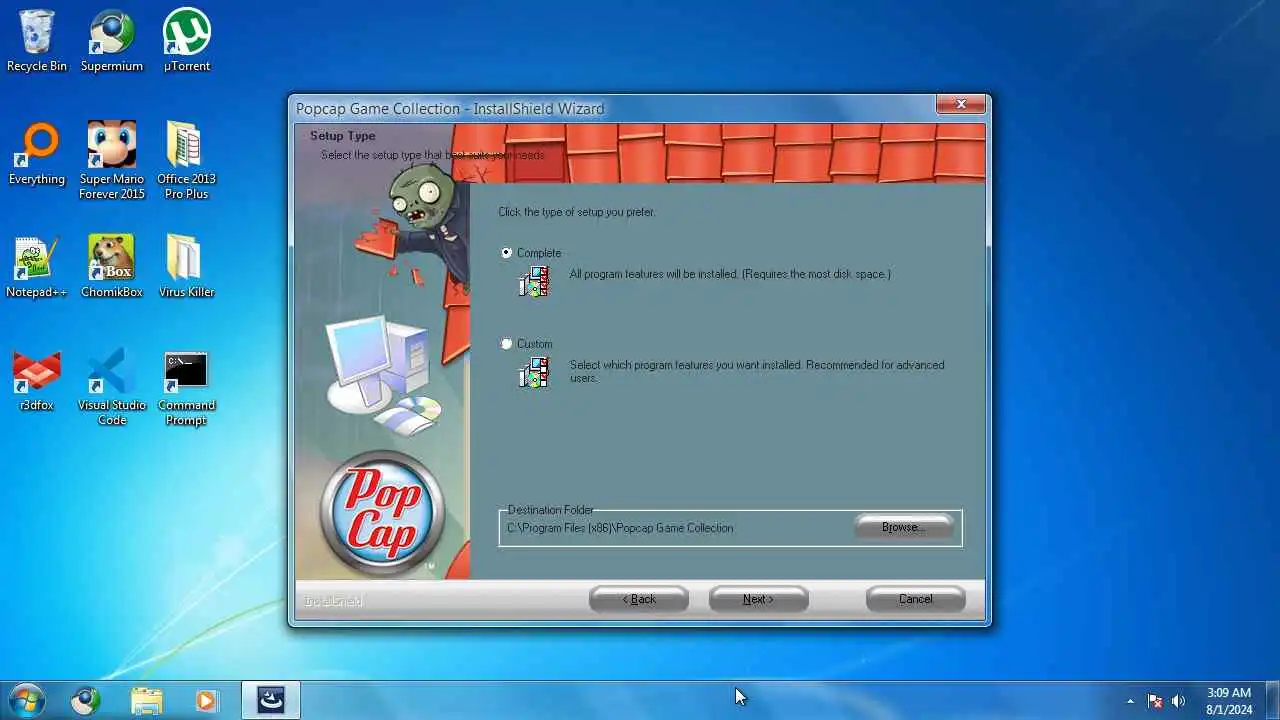Launch Notepad++ from the desktop

point(37,267)
